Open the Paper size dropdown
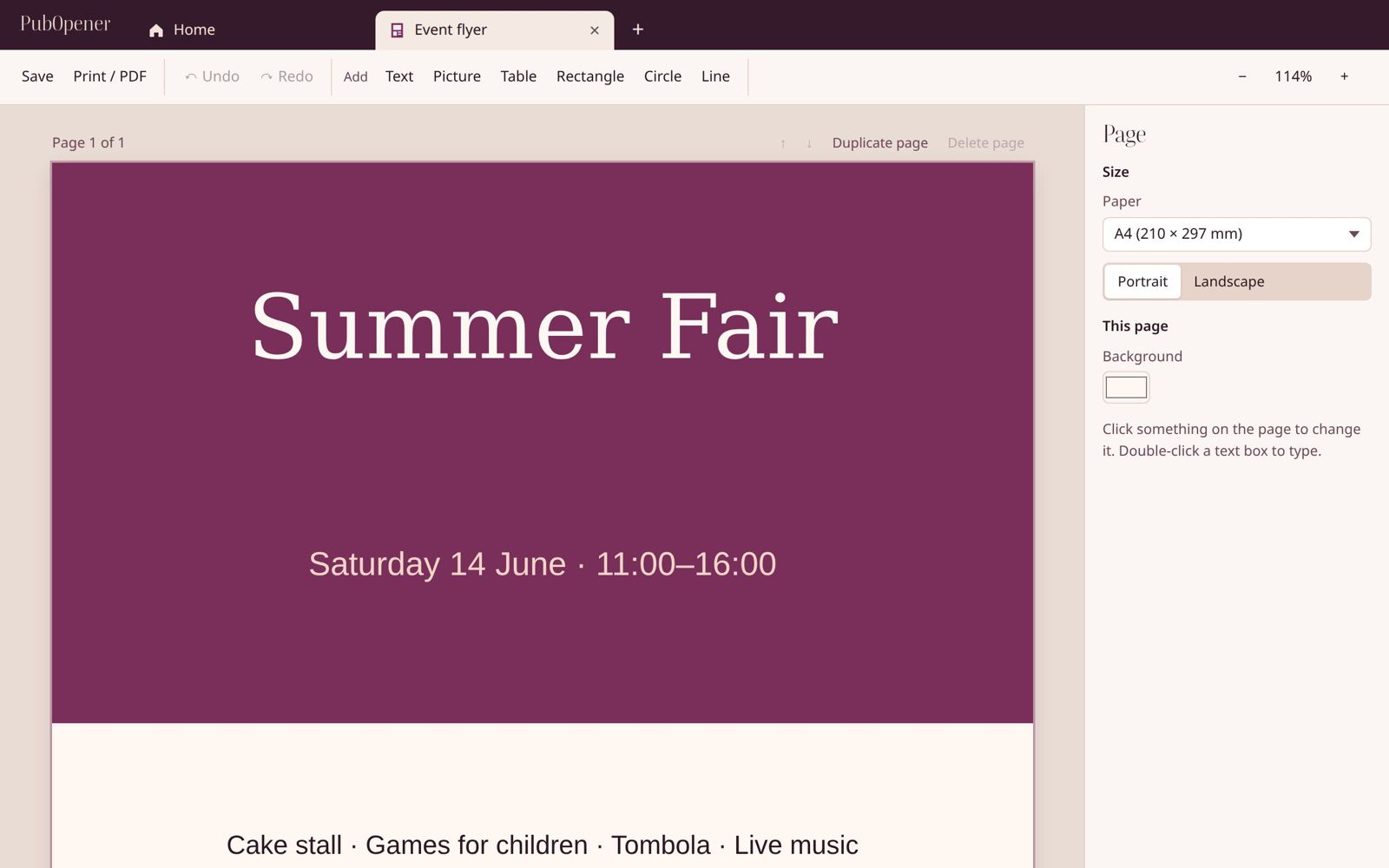Image resolution: width=1389 pixels, height=868 pixels. 1236,234
